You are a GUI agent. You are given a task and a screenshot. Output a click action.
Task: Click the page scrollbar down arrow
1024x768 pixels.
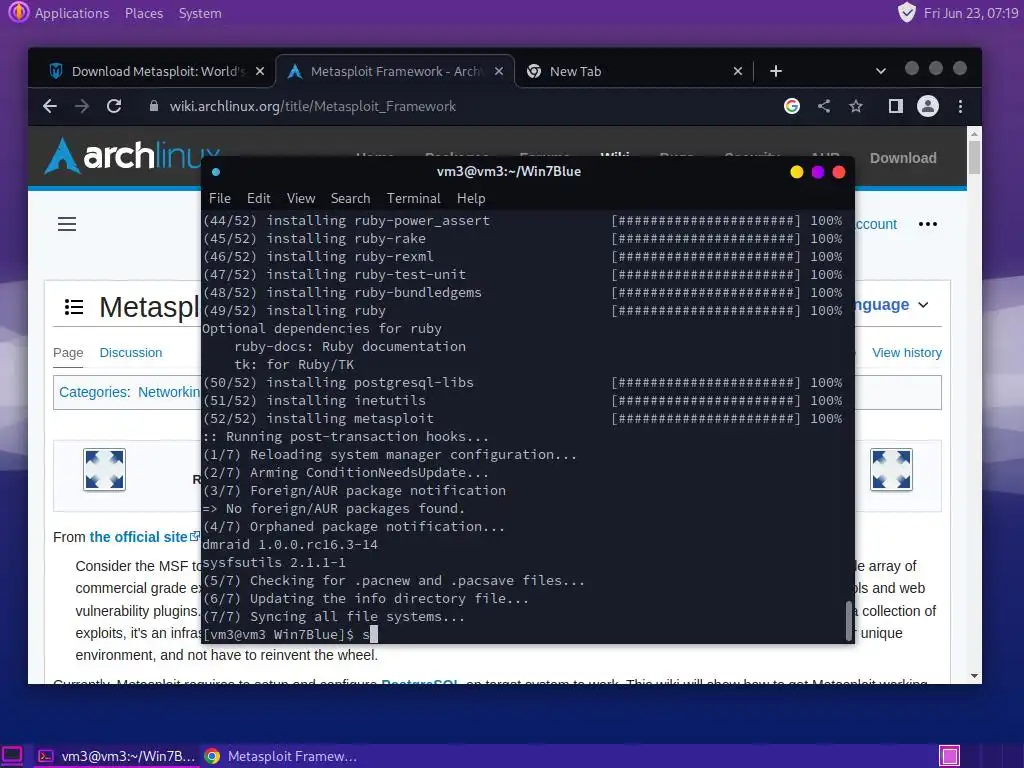coord(974,677)
